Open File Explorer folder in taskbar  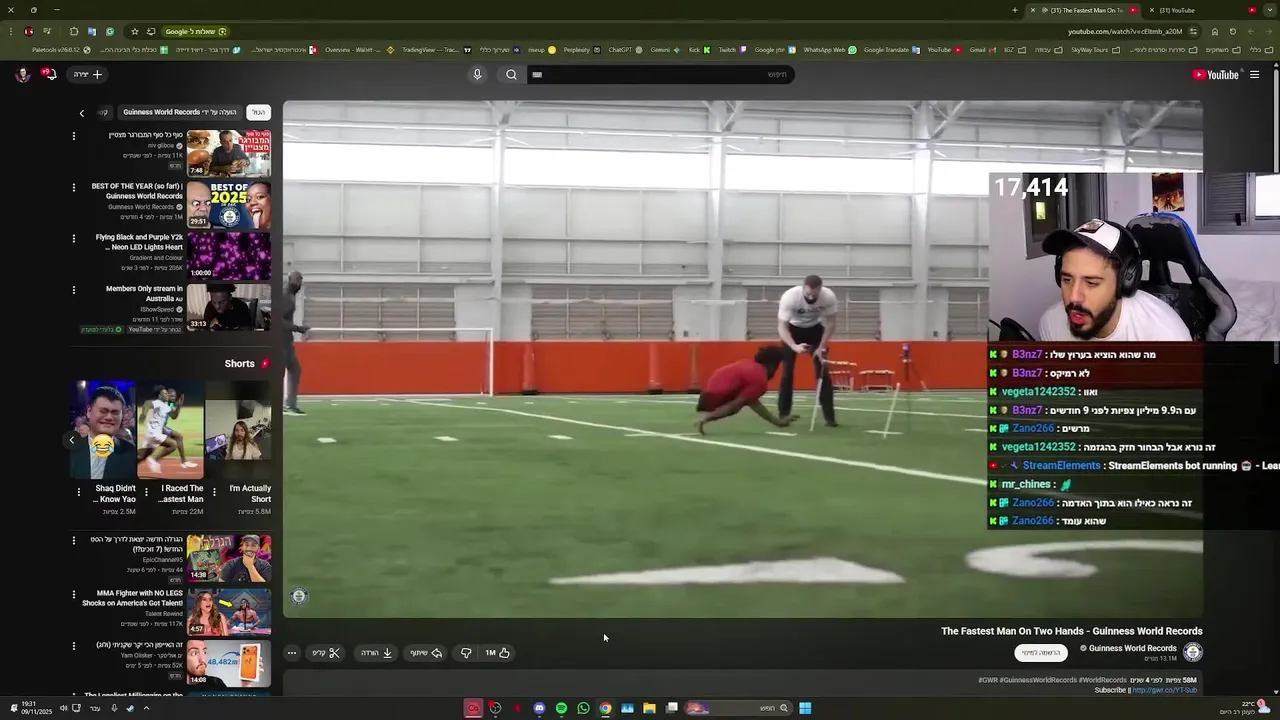649,708
